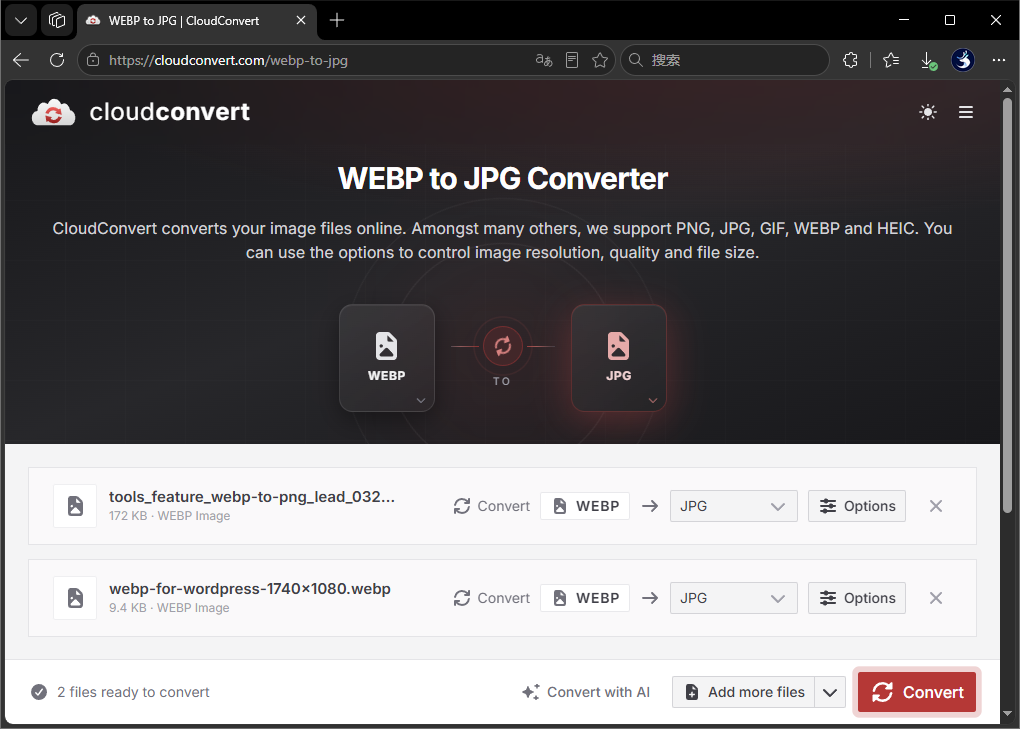
Task: View site info lock icon
Action: click(93, 60)
